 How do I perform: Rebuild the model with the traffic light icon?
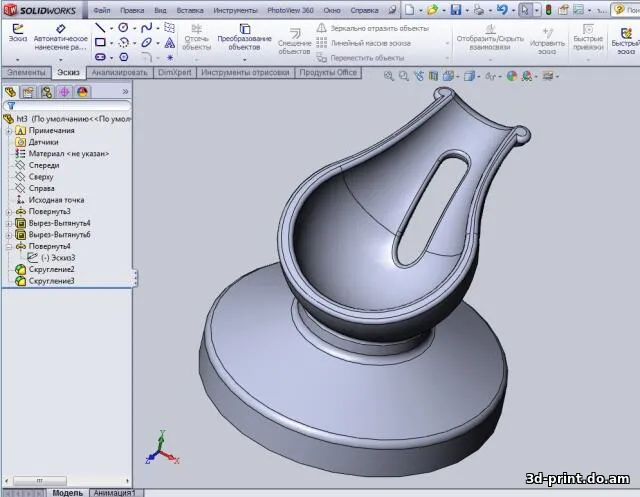(549, 9)
